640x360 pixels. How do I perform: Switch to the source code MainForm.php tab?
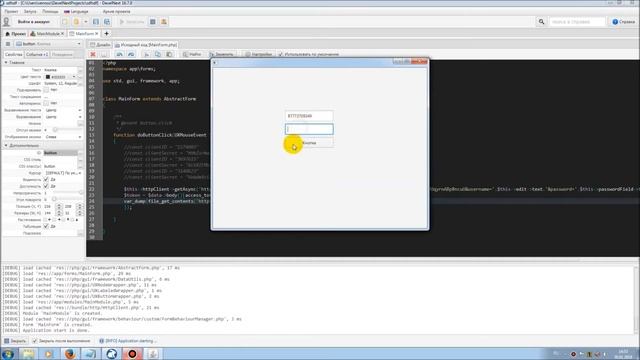[x=146, y=44]
